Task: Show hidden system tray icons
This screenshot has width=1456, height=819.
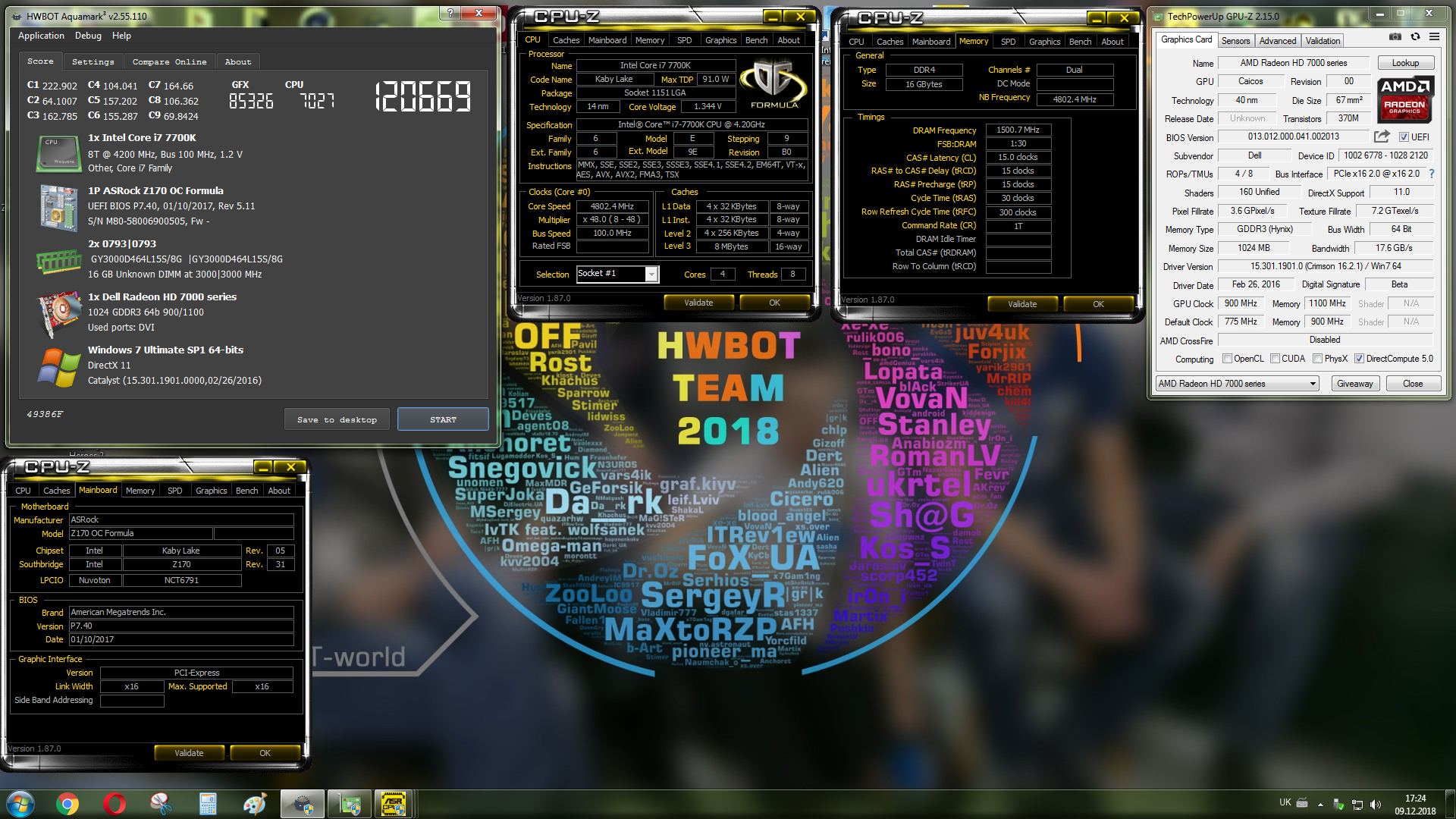Action: tap(1320, 804)
